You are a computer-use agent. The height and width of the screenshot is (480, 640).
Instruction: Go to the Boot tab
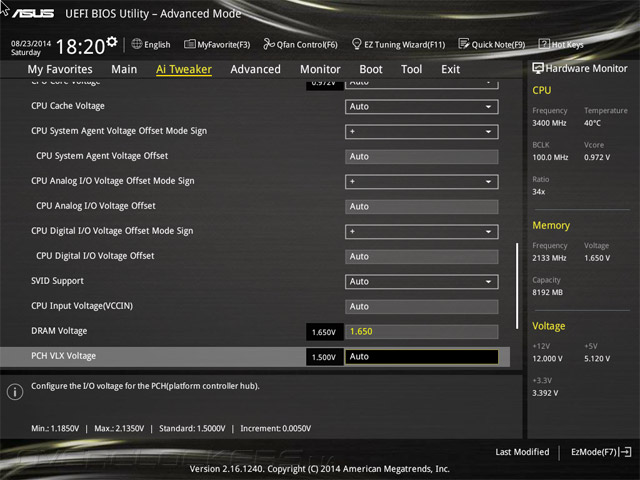[x=371, y=69]
